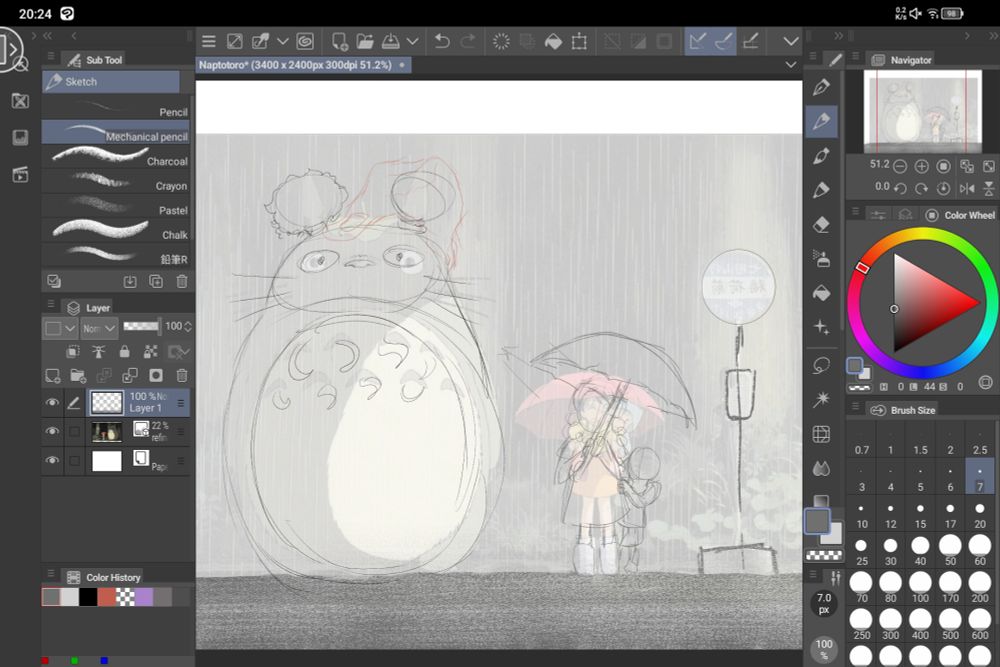Pick the purple swatch in Color History
The image size is (1000, 667).
coord(144,597)
